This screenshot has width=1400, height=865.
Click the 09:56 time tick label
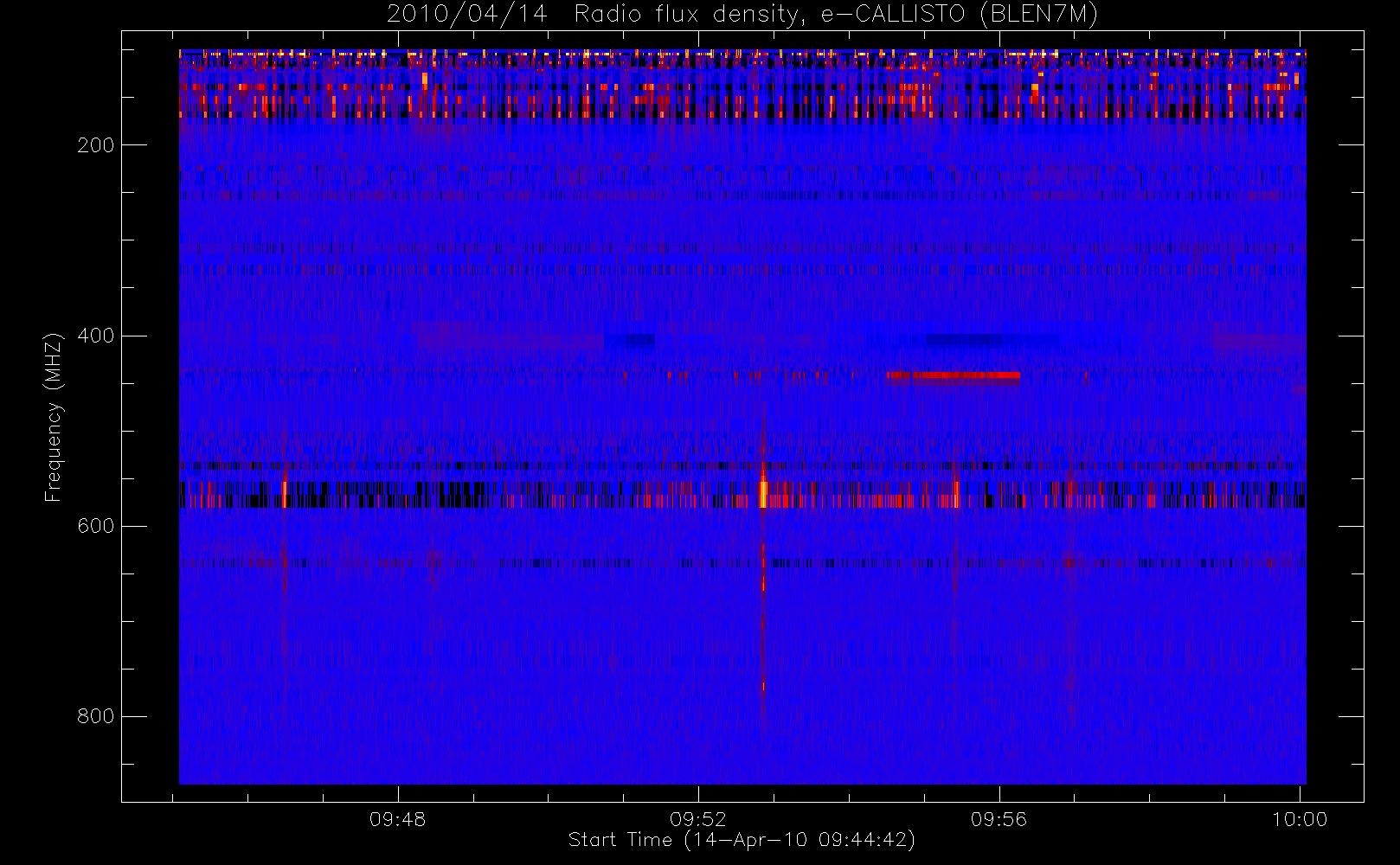(x=999, y=819)
